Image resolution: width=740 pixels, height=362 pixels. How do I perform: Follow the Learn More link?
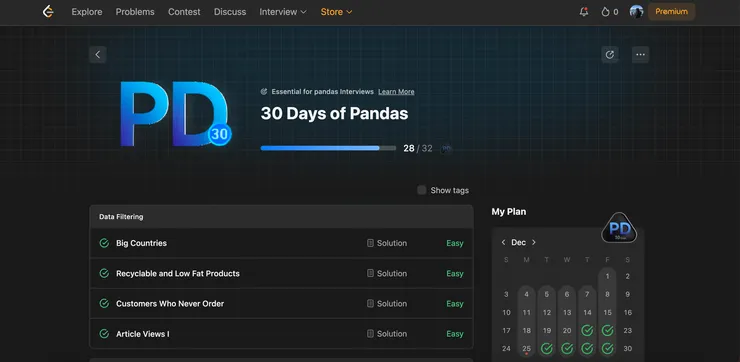pos(396,92)
